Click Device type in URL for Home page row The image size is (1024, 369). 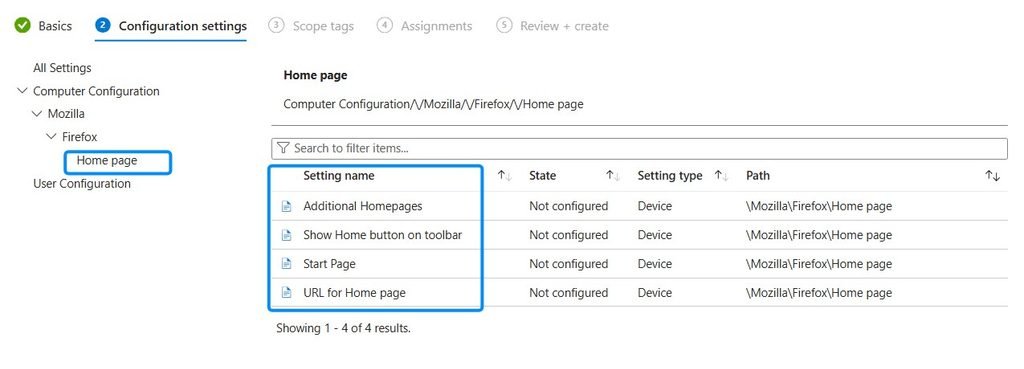(654, 293)
